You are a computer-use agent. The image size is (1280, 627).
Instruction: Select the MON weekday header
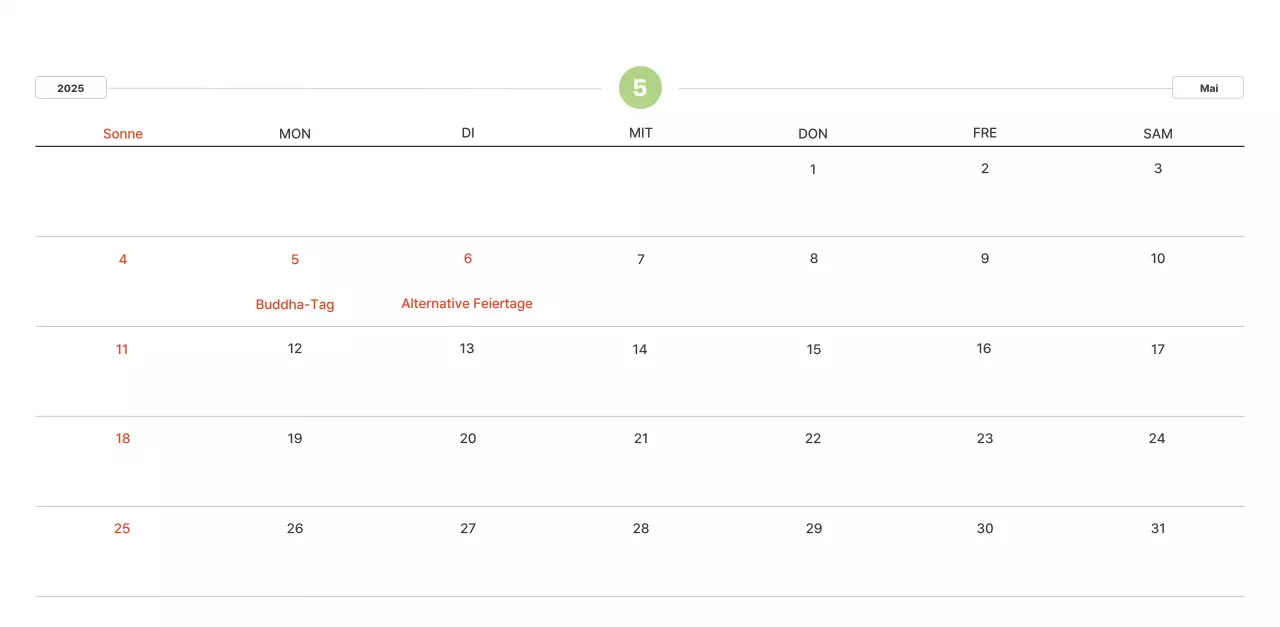click(x=295, y=134)
